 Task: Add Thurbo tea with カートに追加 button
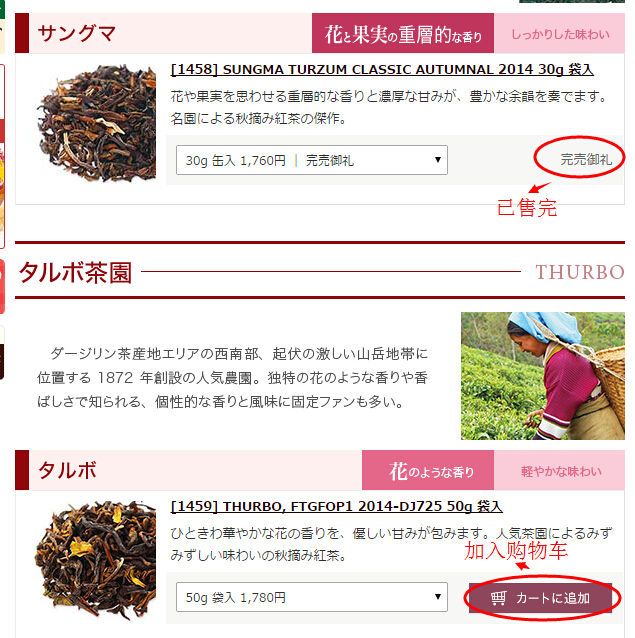[540, 598]
